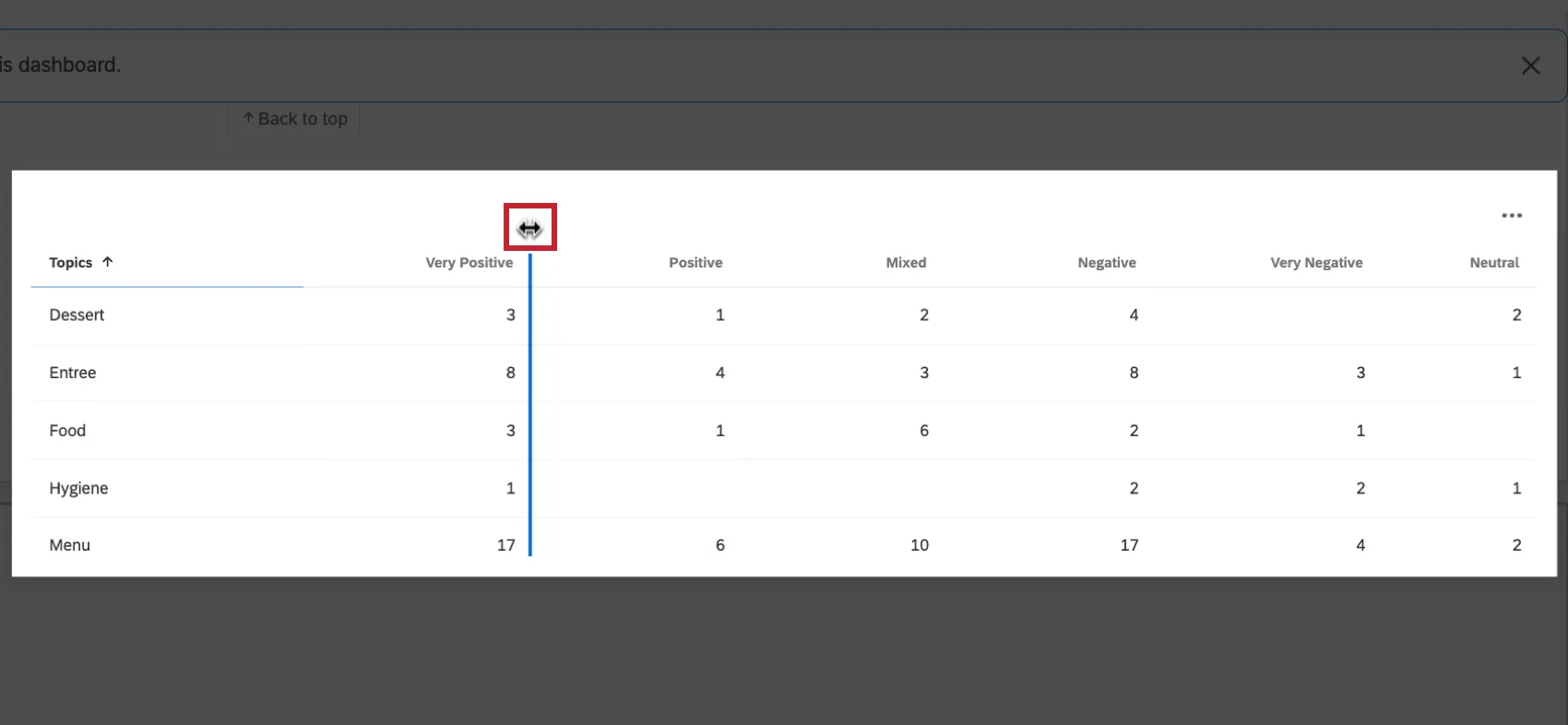Click the Very Positive column resize handle line
1568x725 pixels.
coord(530,406)
